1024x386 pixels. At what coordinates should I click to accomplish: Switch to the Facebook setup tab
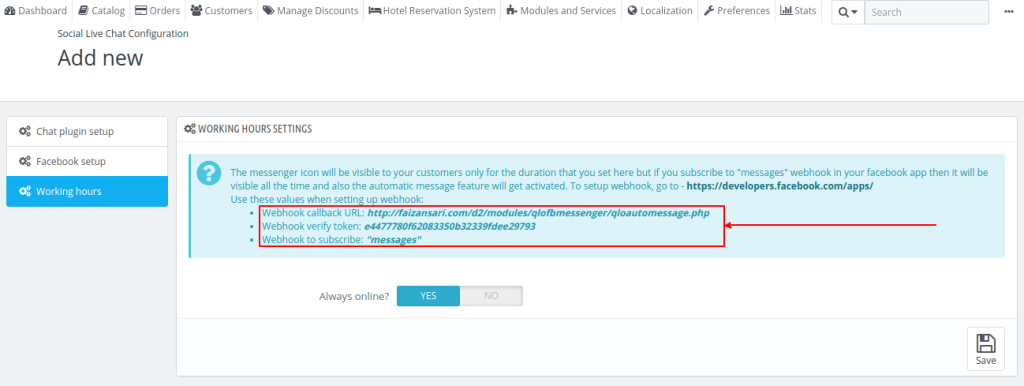(x=87, y=161)
